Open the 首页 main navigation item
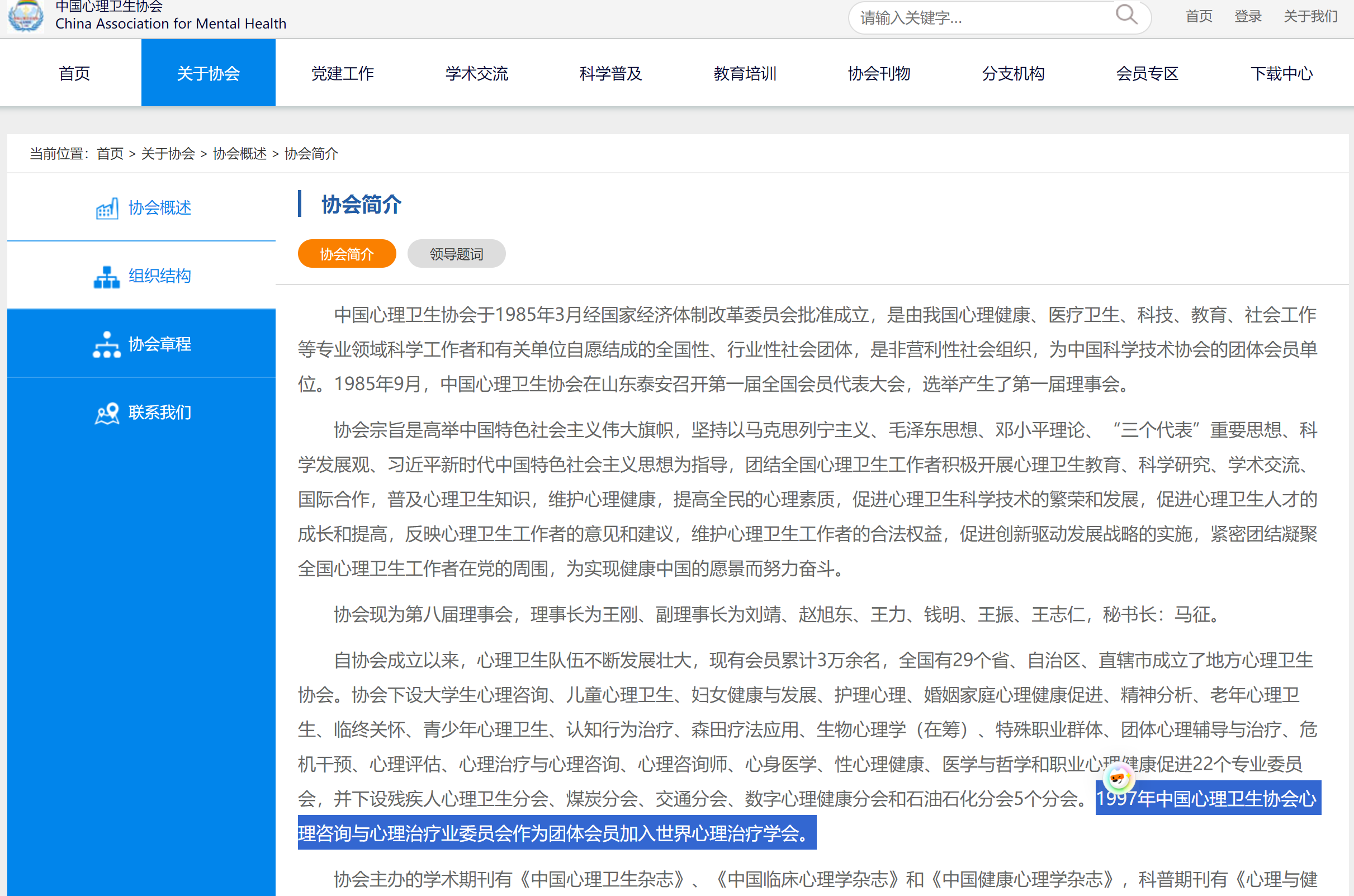 [74, 73]
